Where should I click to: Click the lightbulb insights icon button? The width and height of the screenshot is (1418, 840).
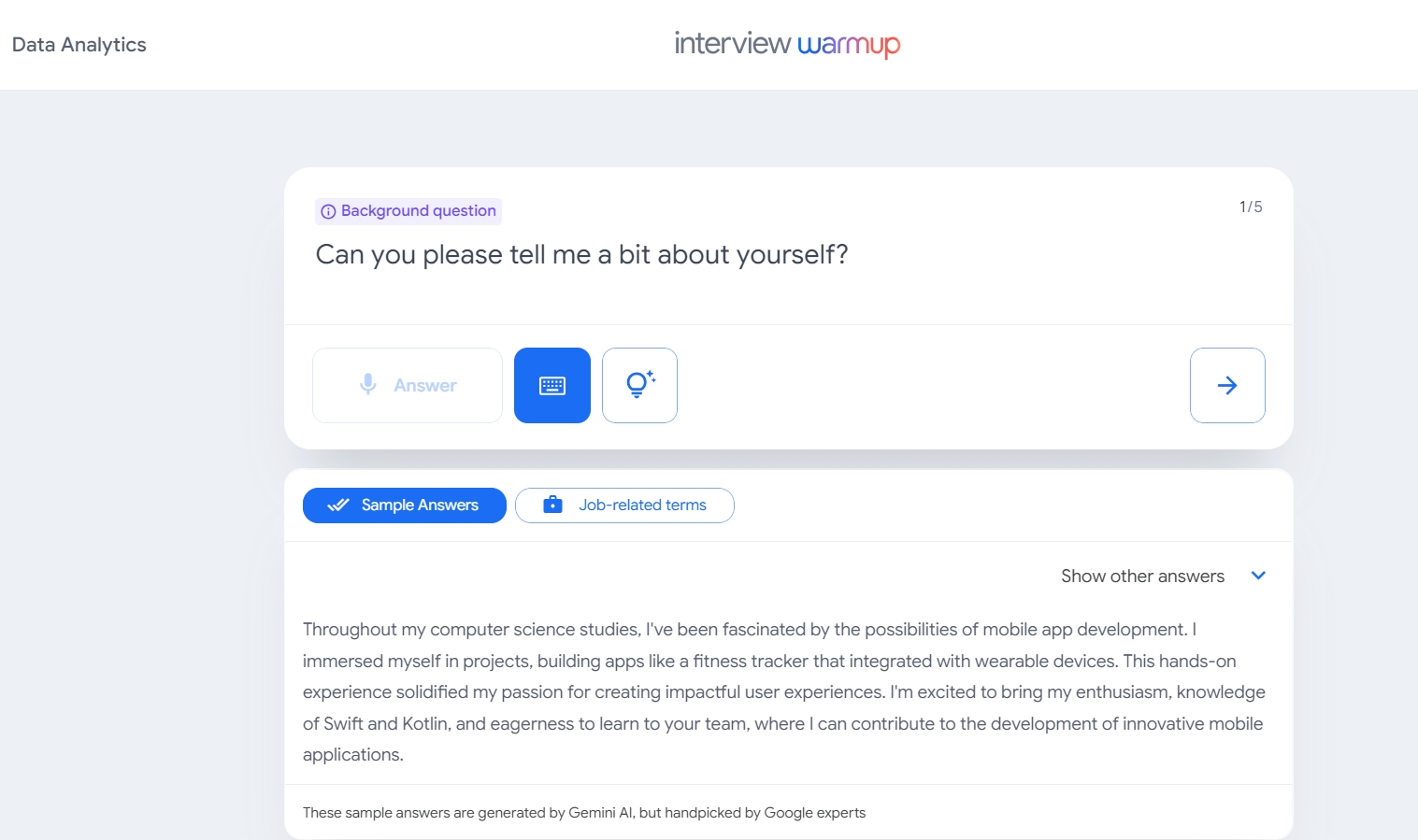coord(639,386)
